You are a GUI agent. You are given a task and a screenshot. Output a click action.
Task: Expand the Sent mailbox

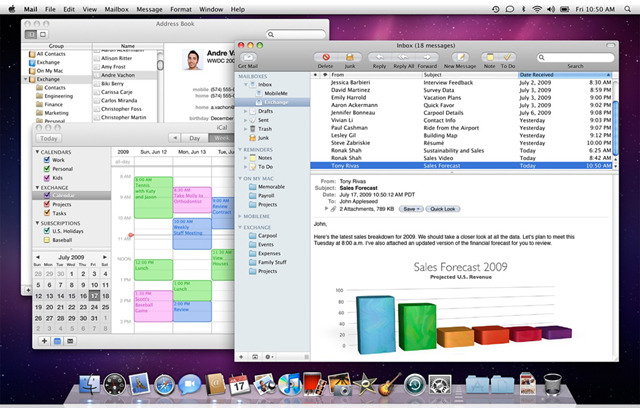(x=245, y=120)
